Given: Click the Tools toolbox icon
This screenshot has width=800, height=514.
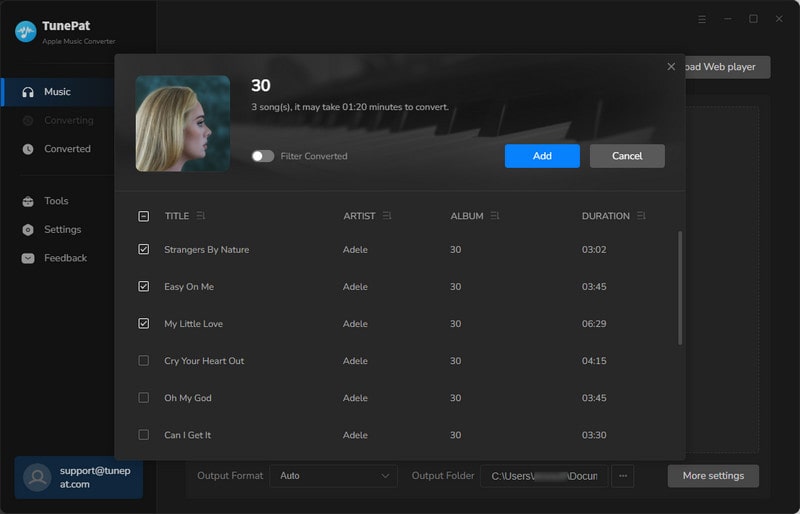Looking at the screenshot, I should (28, 201).
